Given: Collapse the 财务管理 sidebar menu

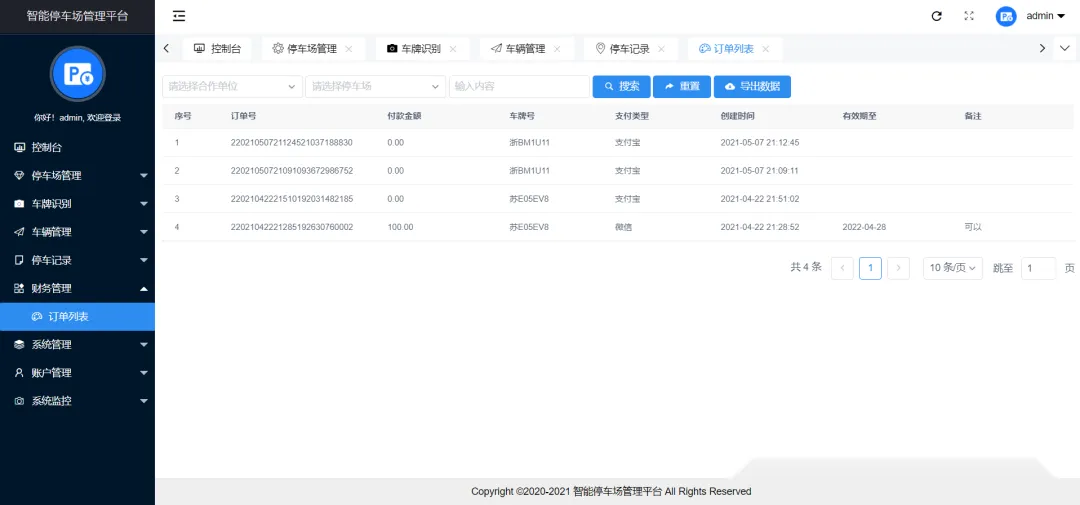Looking at the screenshot, I should tap(77, 288).
